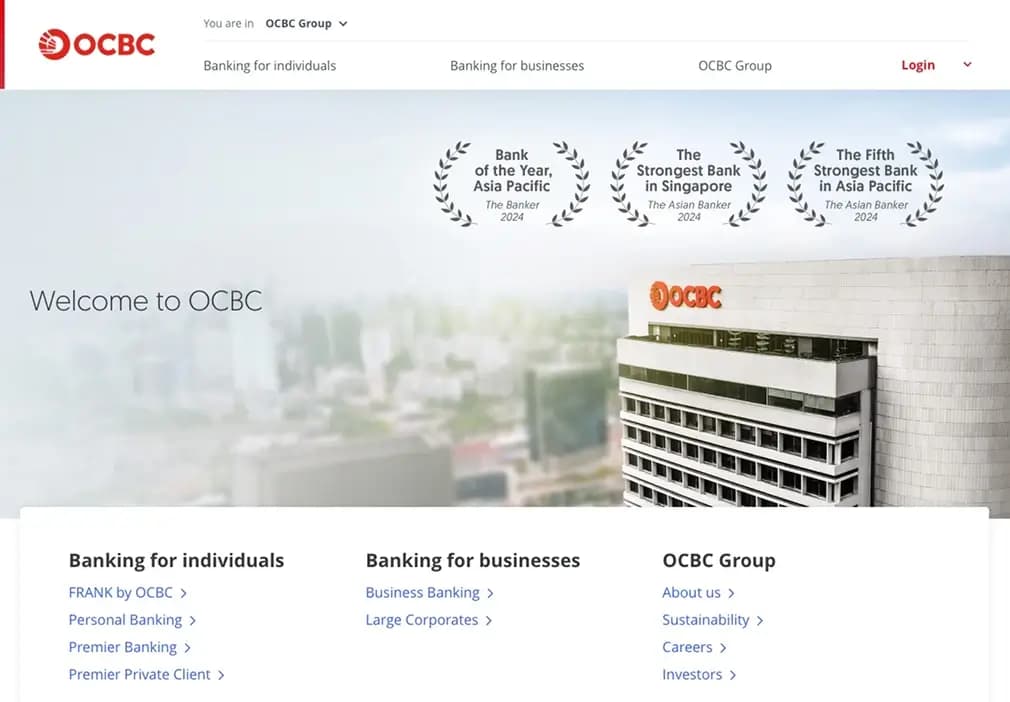
Task: Go to the Premier Banking link
Action: point(122,647)
